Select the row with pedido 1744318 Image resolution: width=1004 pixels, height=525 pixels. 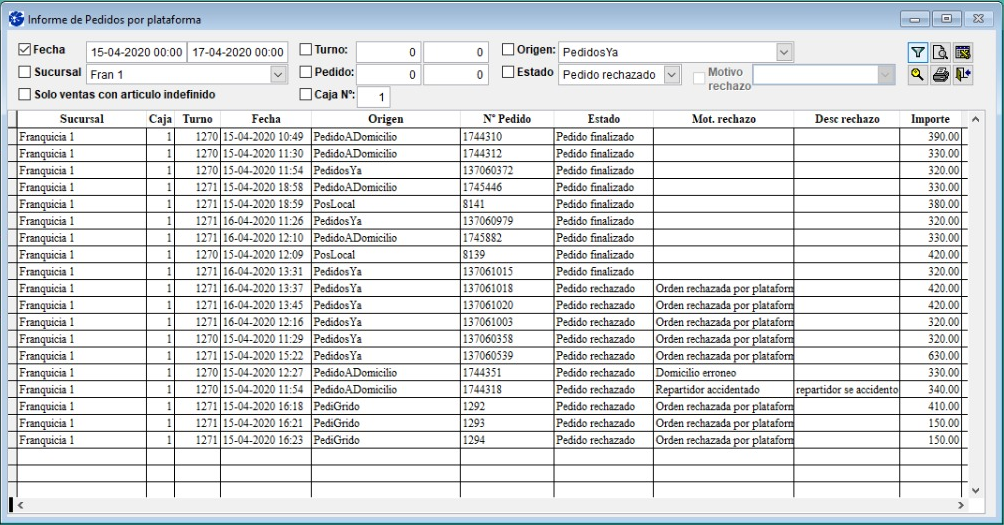(x=505, y=389)
